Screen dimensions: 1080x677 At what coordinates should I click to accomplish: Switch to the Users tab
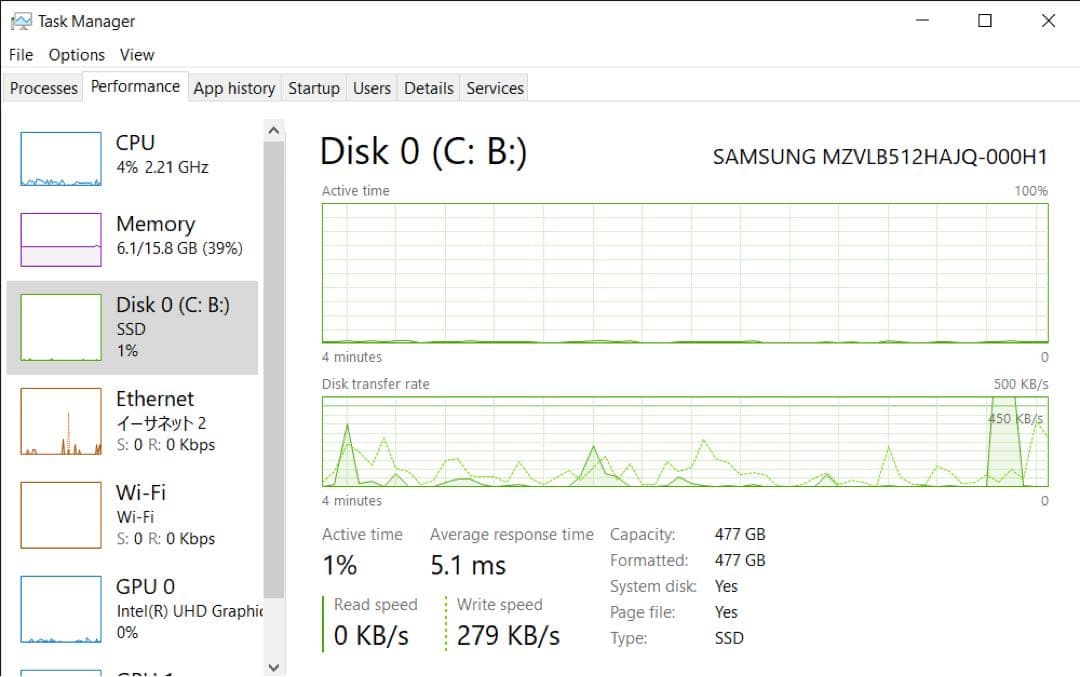coord(371,88)
